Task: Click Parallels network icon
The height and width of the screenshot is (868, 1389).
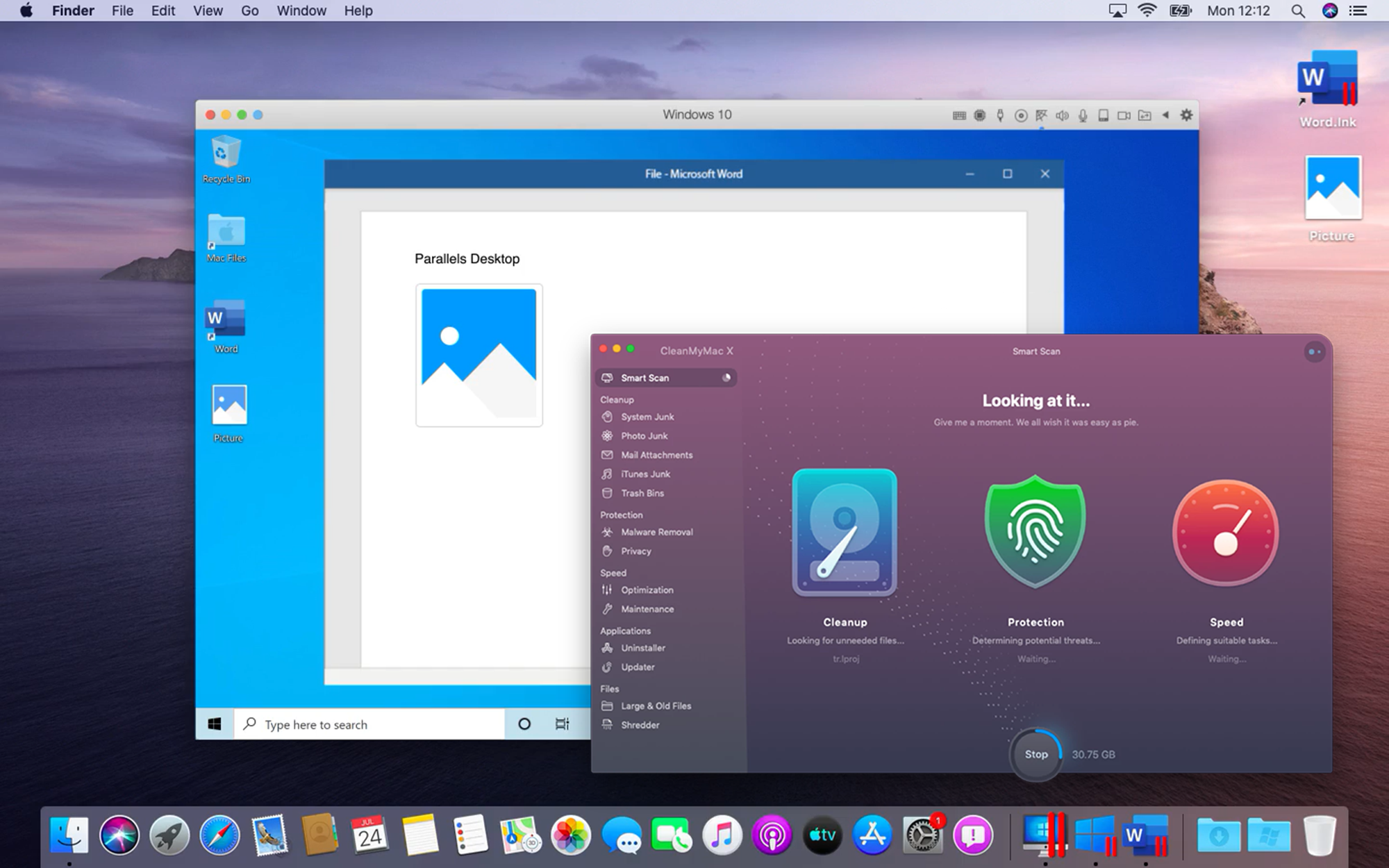Action: (x=1041, y=116)
